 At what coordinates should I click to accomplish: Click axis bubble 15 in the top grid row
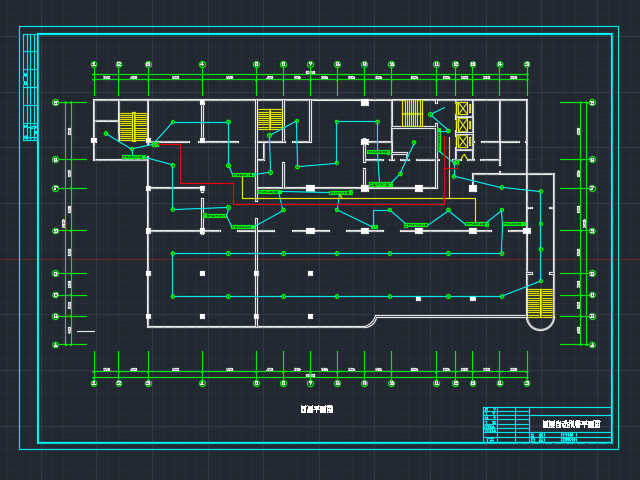point(527,64)
